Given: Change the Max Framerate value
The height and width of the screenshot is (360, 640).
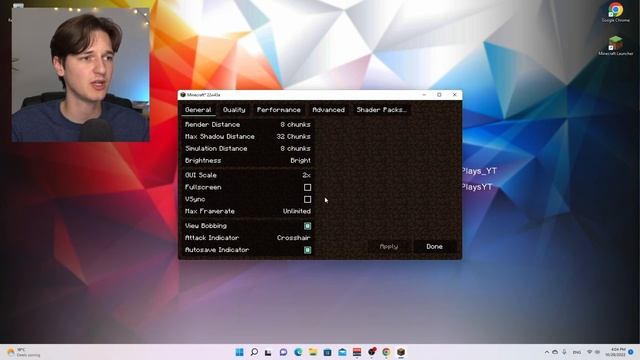Looking at the screenshot, I should coord(248,211).
